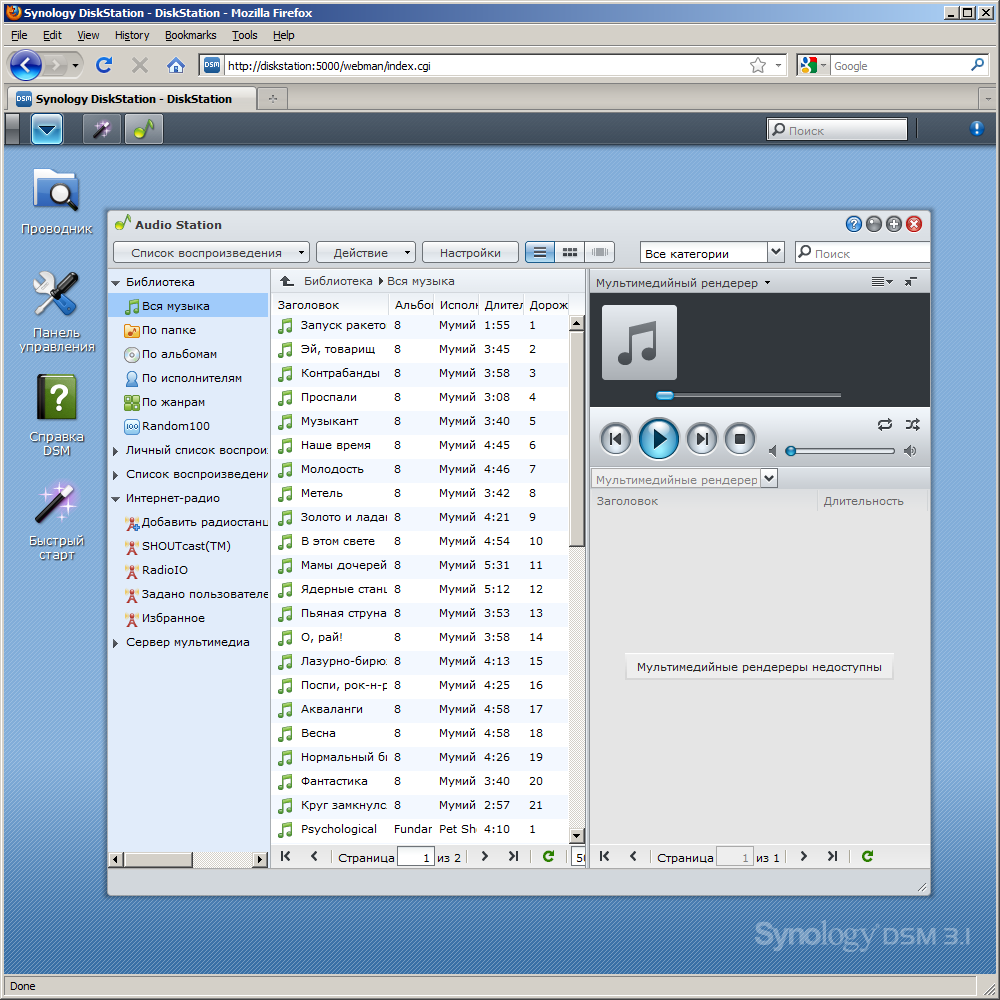Refresh the playback queue panel
Viewport: 1000px width, 1000px height.
[x=867, y=857]
